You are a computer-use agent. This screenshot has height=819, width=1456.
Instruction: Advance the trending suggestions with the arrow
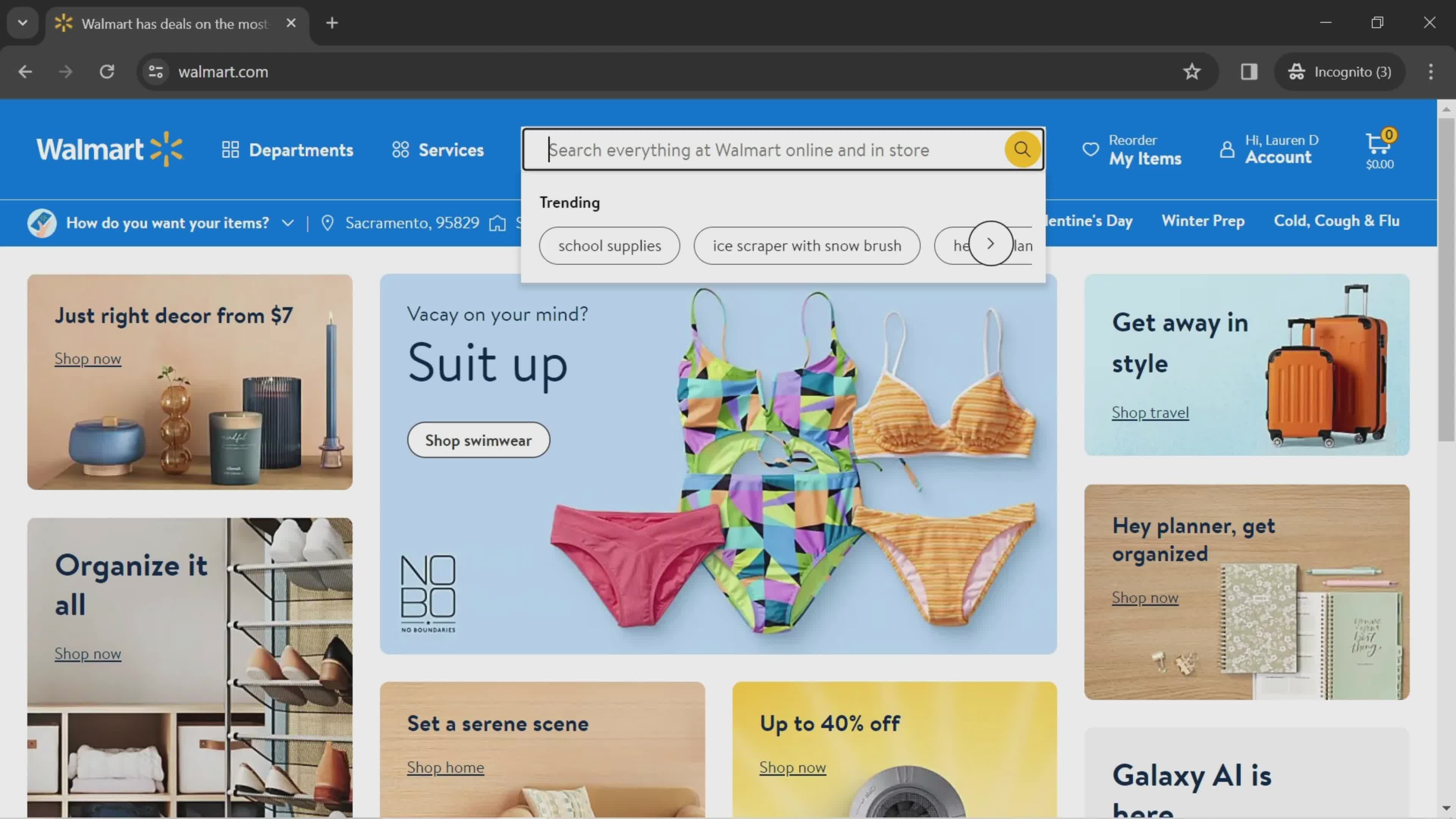(x=990, y=243)
